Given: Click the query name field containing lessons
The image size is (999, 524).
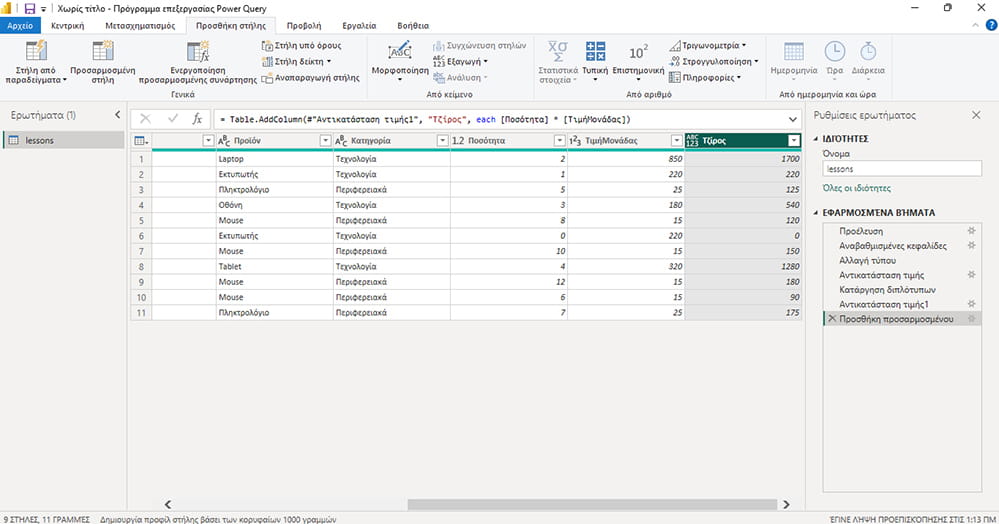Looking at the screenshot, I should pos(902,169).
